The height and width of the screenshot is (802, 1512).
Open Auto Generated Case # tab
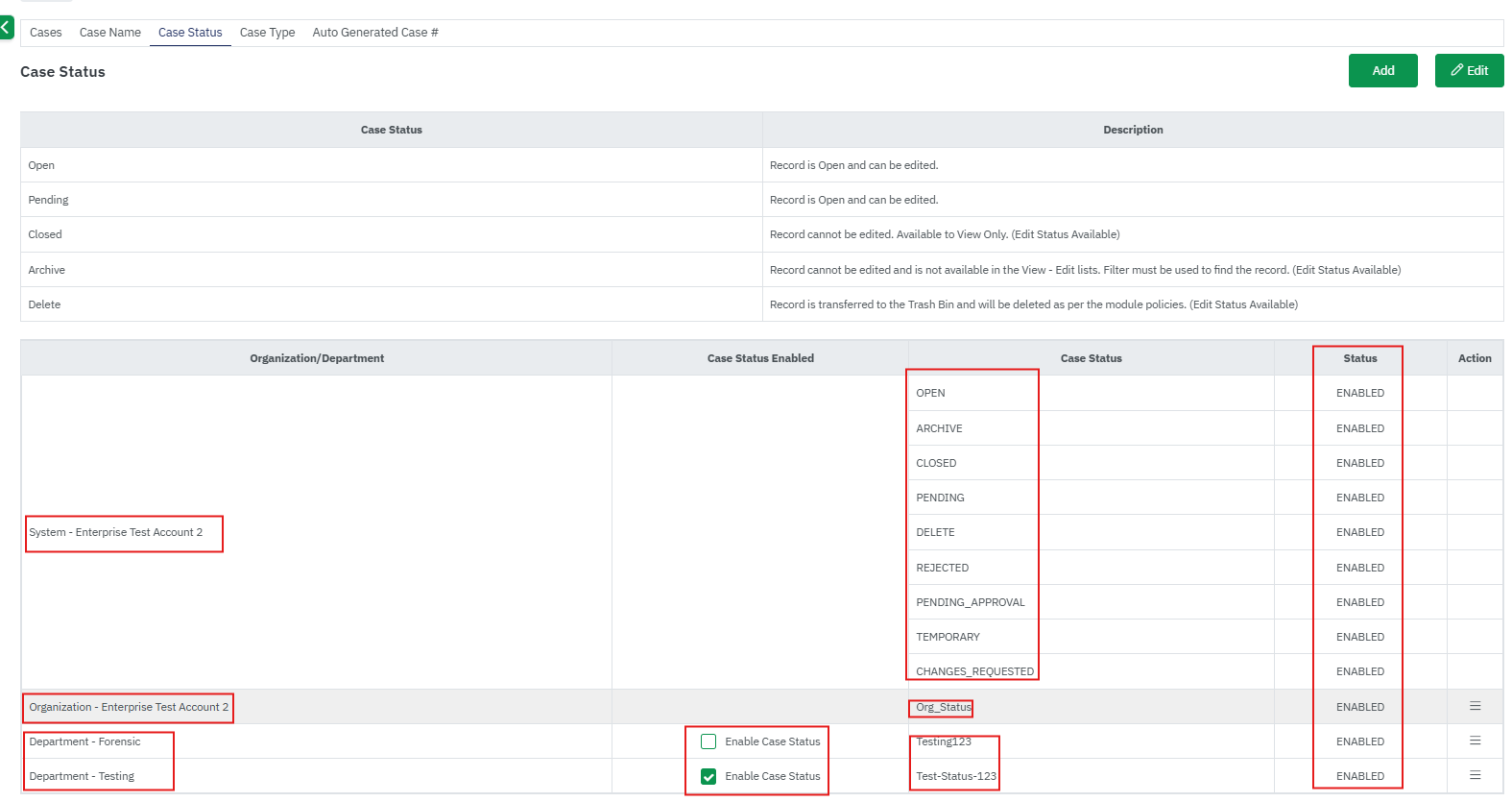[374, 33]
